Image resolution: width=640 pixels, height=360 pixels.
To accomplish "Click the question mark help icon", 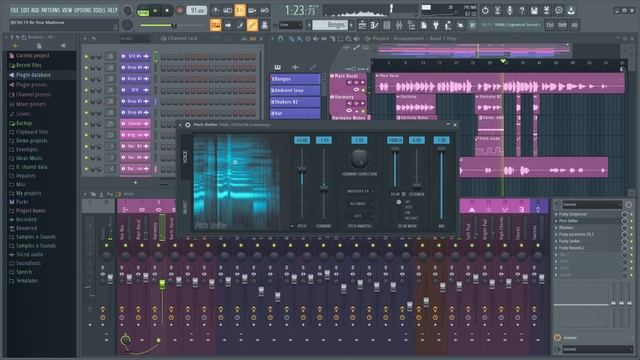I will tap(522, 10).
